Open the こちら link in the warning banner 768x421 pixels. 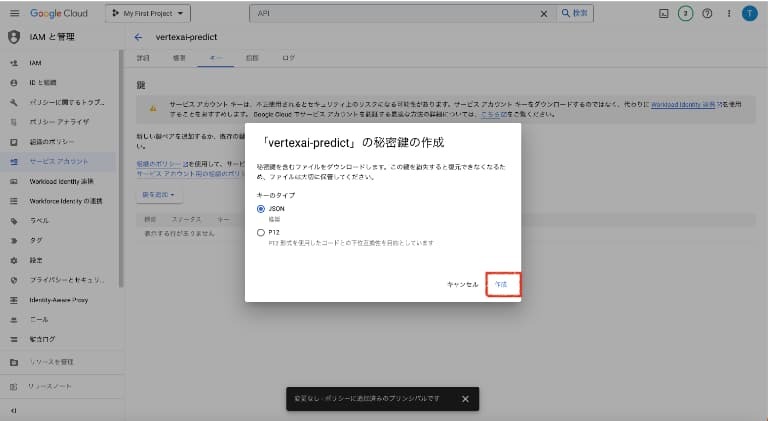[493, 114]
